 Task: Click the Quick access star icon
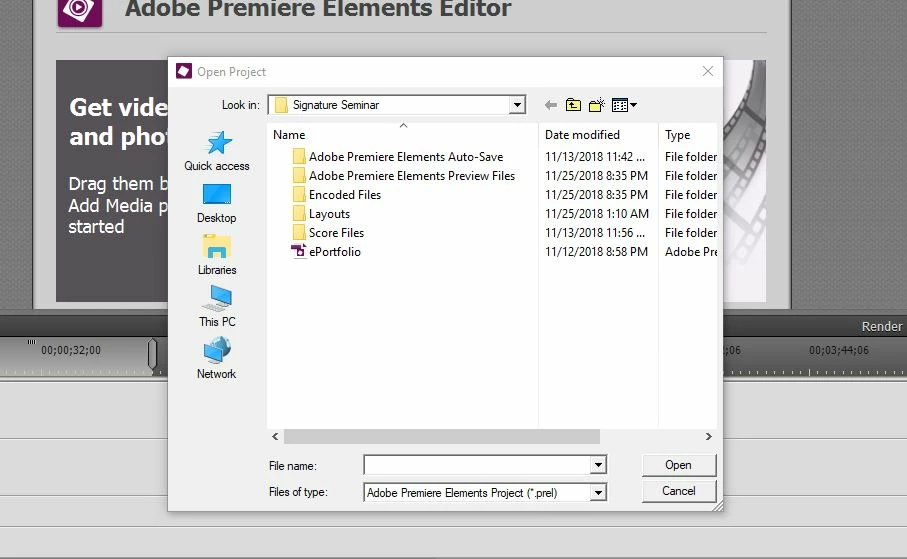(219, 143)
